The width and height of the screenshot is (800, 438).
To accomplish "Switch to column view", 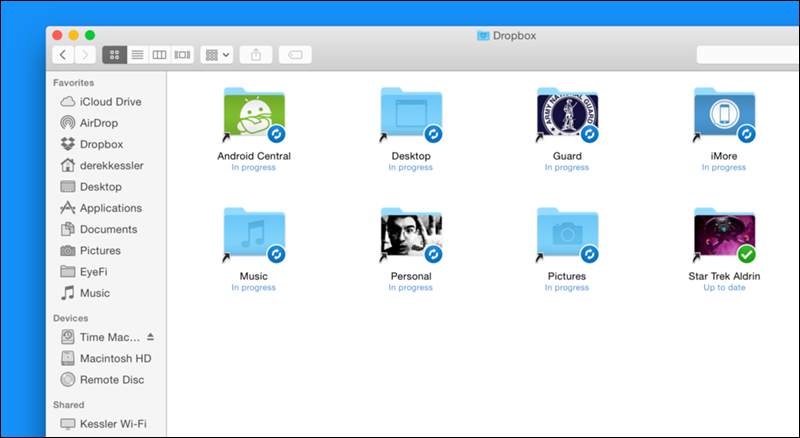I will click(x=159, y=55).
